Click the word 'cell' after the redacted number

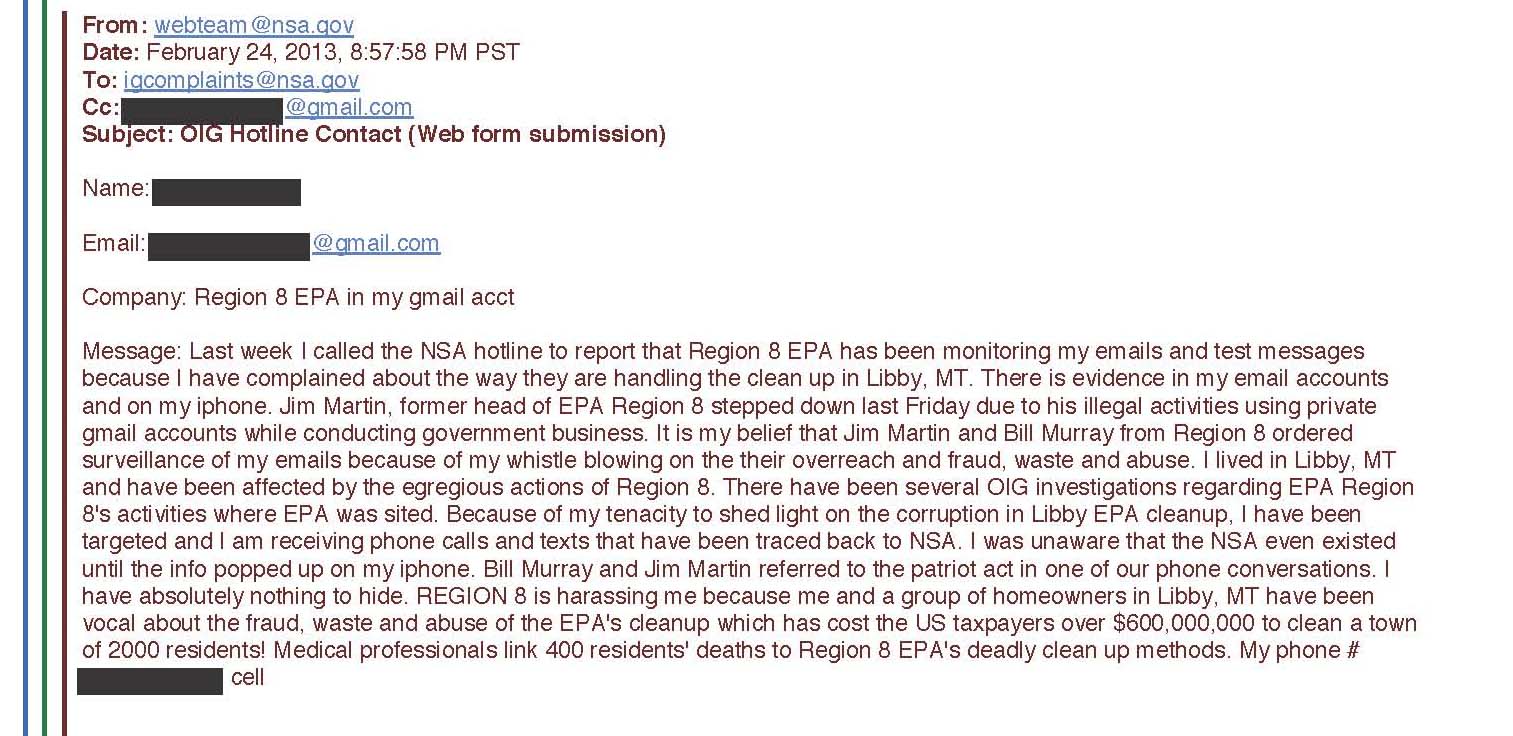coord(248,678)
